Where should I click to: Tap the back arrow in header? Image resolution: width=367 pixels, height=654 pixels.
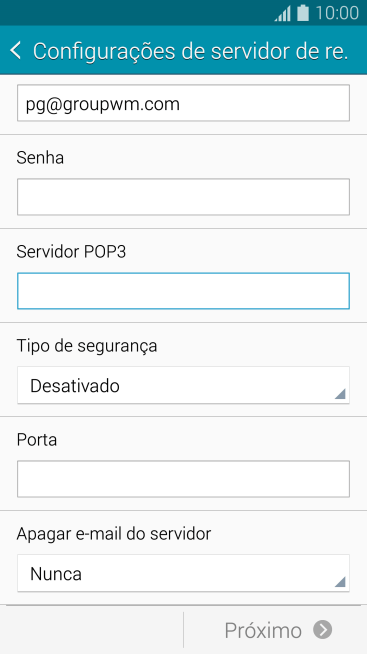(15, 50)
